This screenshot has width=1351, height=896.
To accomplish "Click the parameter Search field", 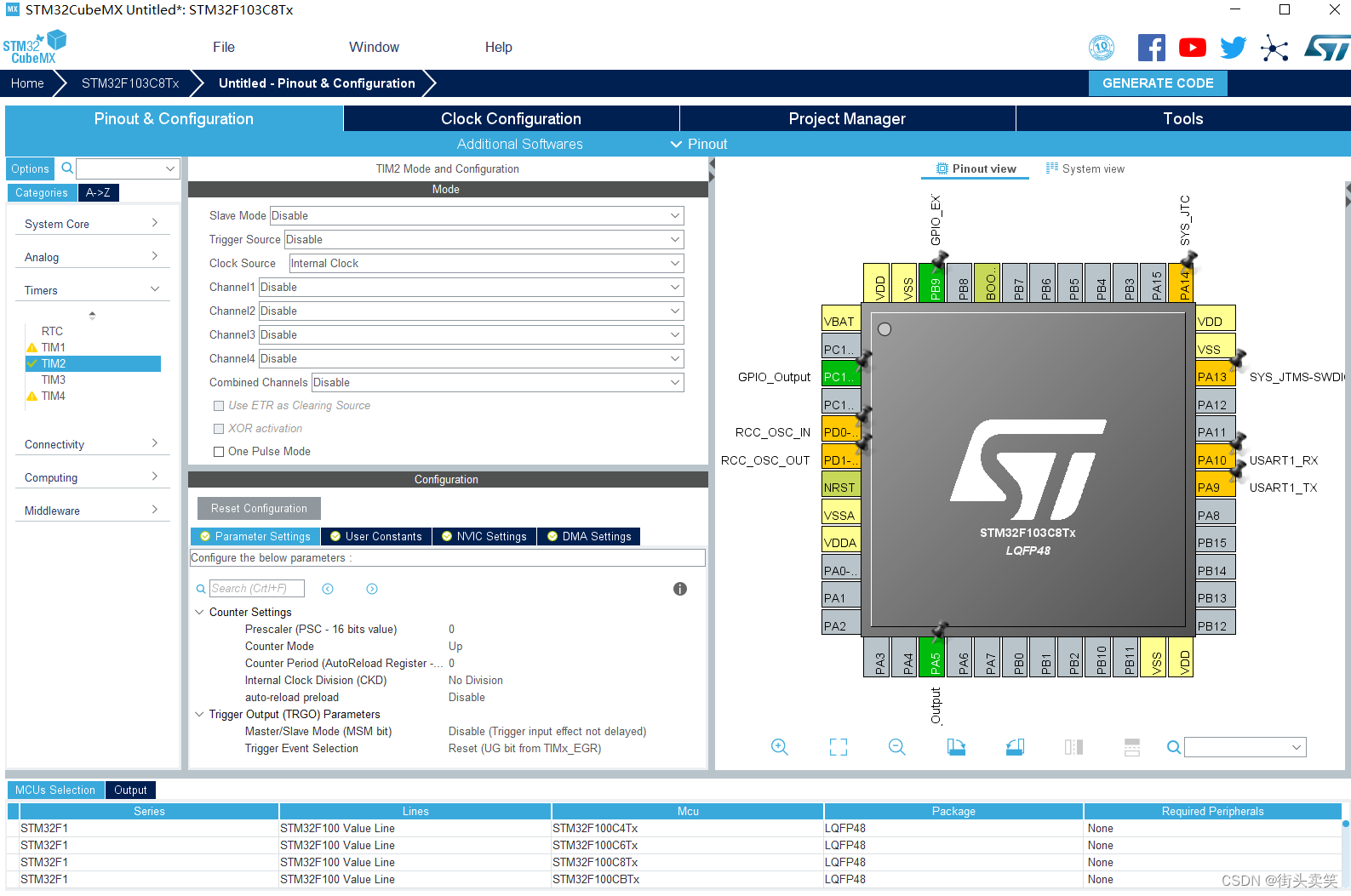I will pyautogui.click(x=257, y=588).
